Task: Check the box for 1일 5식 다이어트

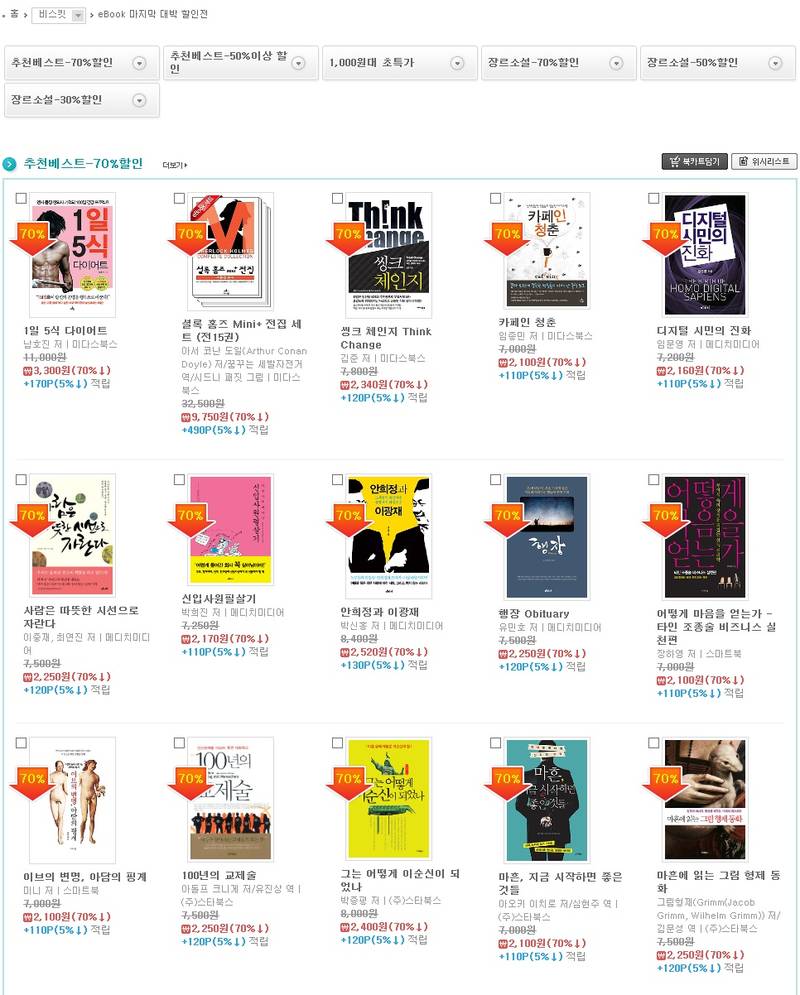Action: (x=21, y=199)
